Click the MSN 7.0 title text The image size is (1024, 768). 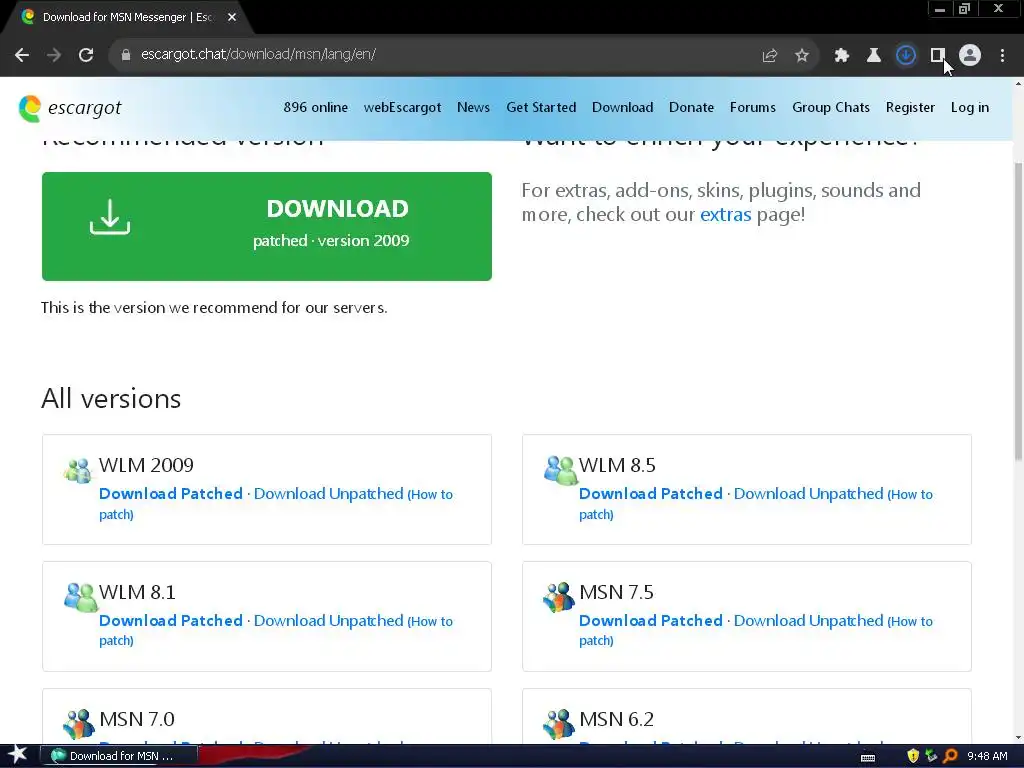136,719
